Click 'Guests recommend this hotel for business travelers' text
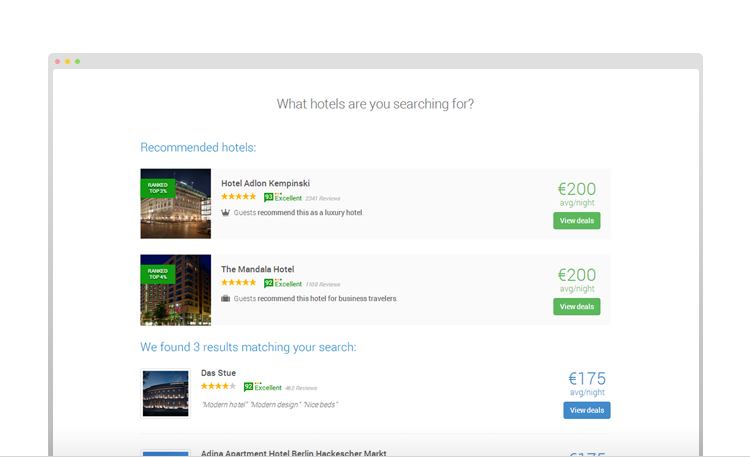The image size is (750, 457). pyautogui.click(x=316, y=299)
